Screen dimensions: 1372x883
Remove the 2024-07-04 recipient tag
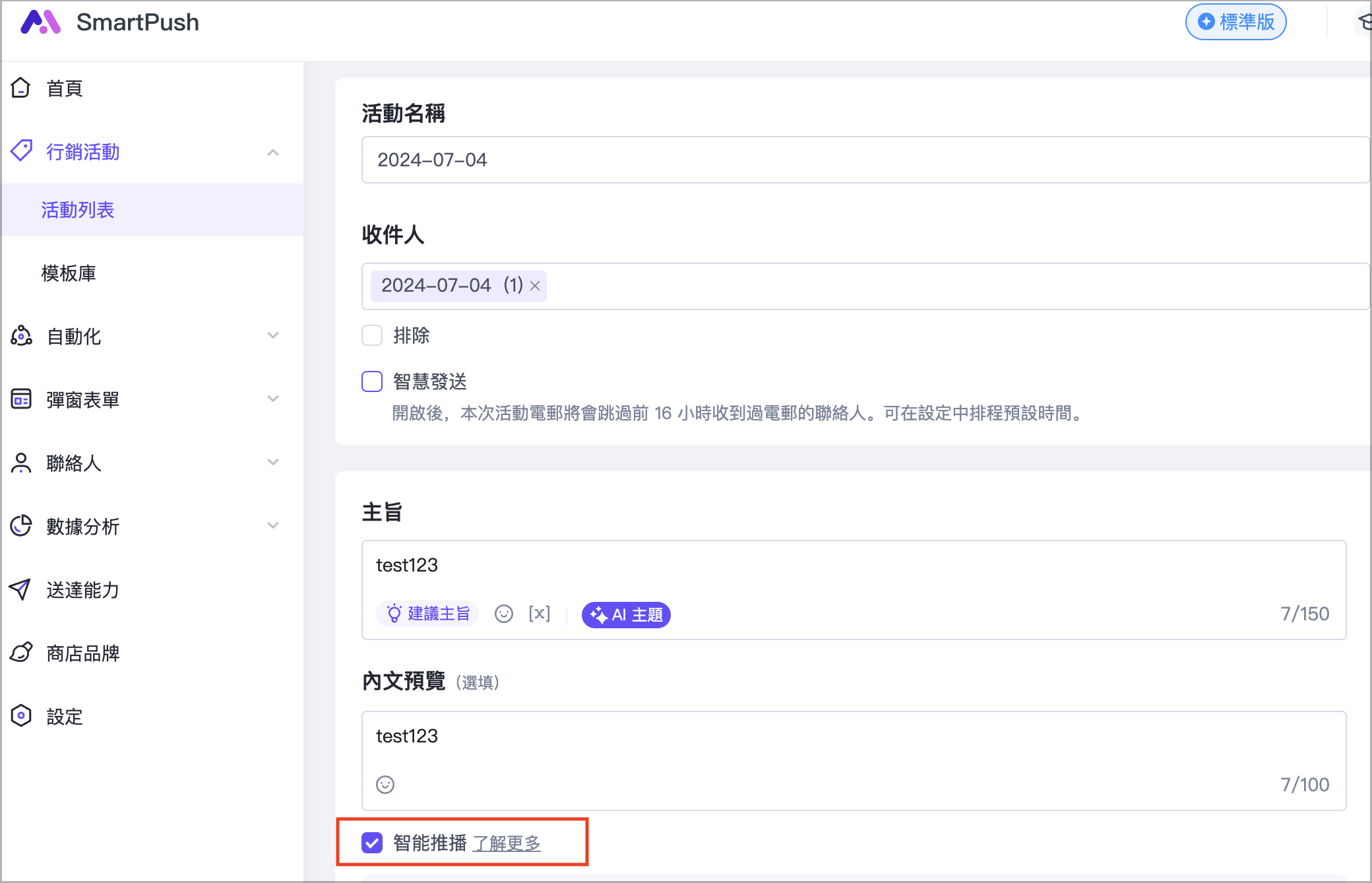pyautogui.click(x=536, y=286)
